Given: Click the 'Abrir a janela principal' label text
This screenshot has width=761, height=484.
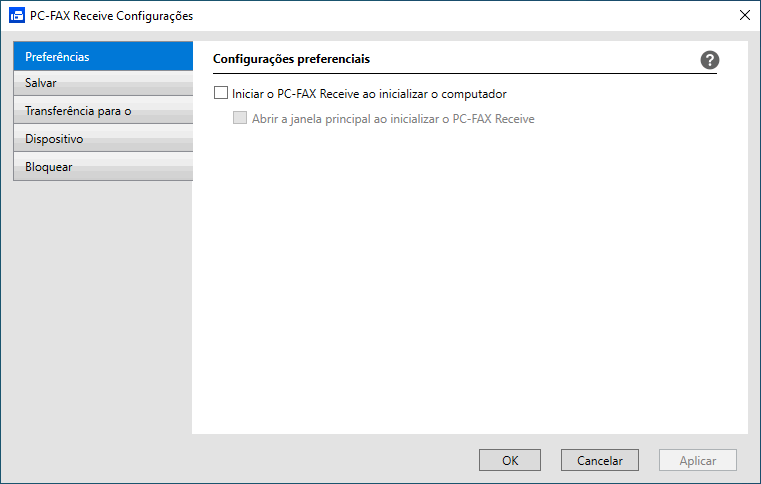Looking at the screenshot, I should click(x=393, y=118).
